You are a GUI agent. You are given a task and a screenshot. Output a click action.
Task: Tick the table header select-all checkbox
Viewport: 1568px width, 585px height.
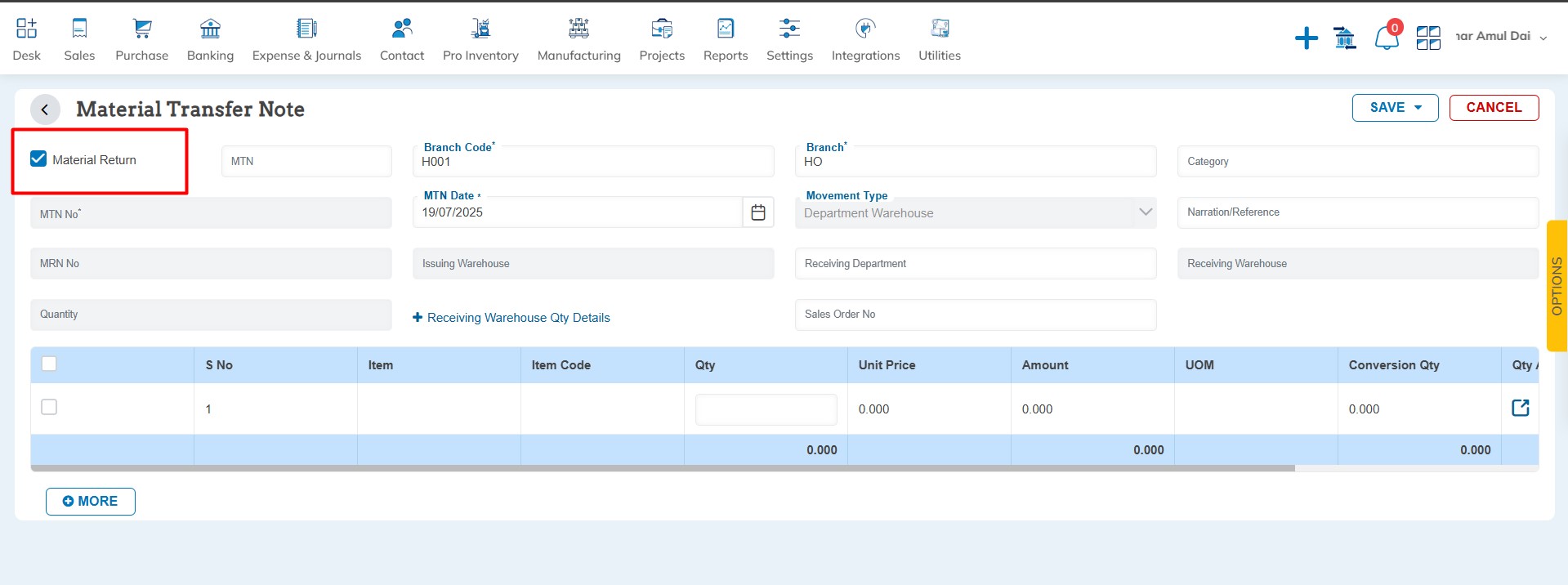pyautogui.click(x=49, y=364)
